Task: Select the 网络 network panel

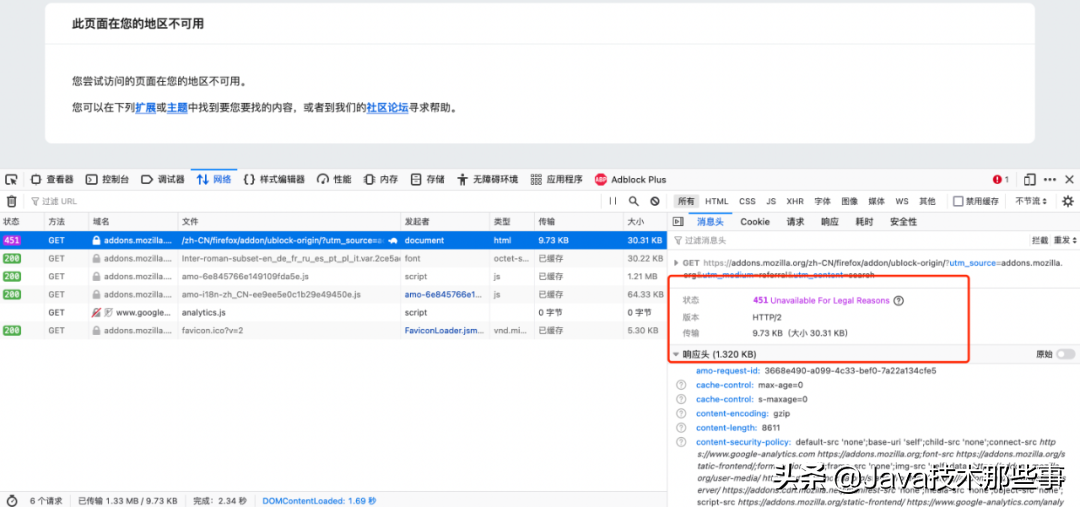Action: [x=214, y=180]
